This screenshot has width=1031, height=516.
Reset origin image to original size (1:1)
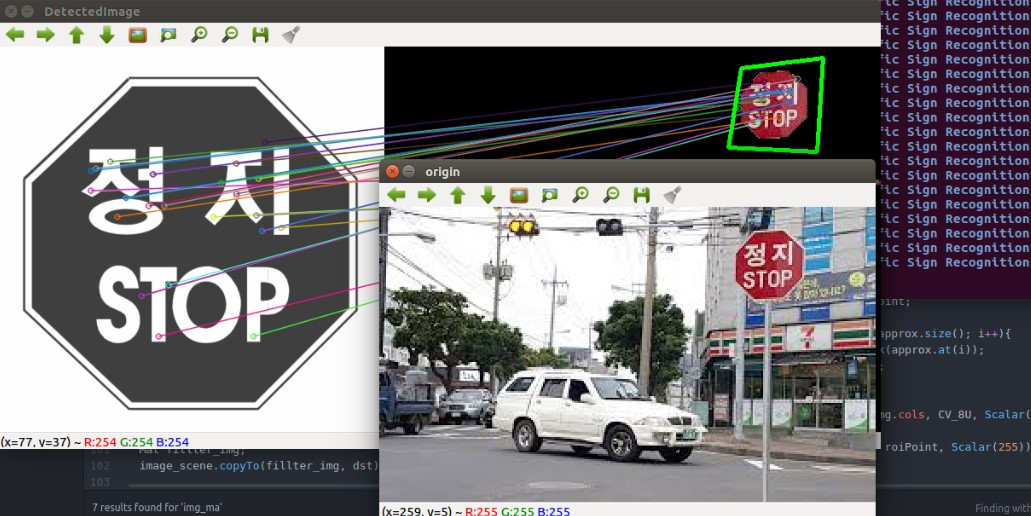[519, 195]
